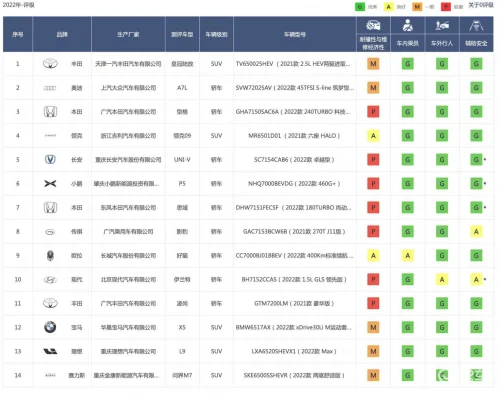The image size is (500, 394).
Task: Click the Honda logo in row 3
Action: point(50,112)
